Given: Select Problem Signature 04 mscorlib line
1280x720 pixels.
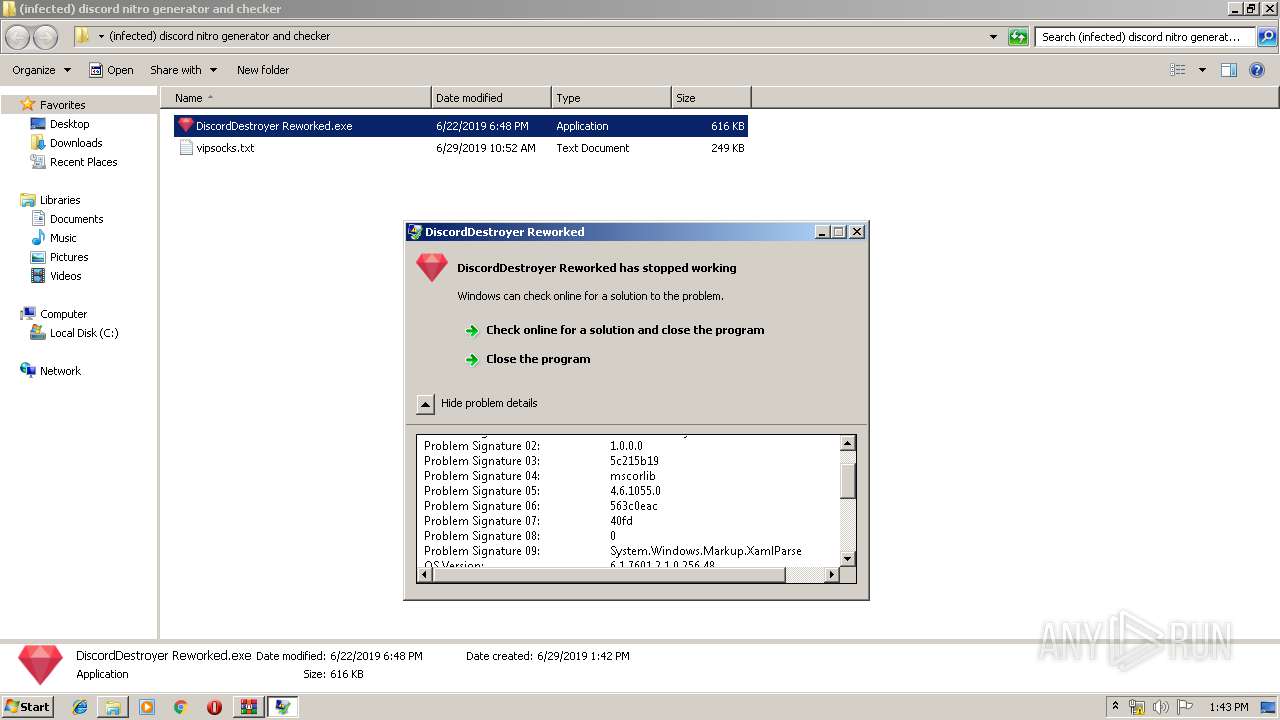Looking at the screenshot, I should [540, 476].
